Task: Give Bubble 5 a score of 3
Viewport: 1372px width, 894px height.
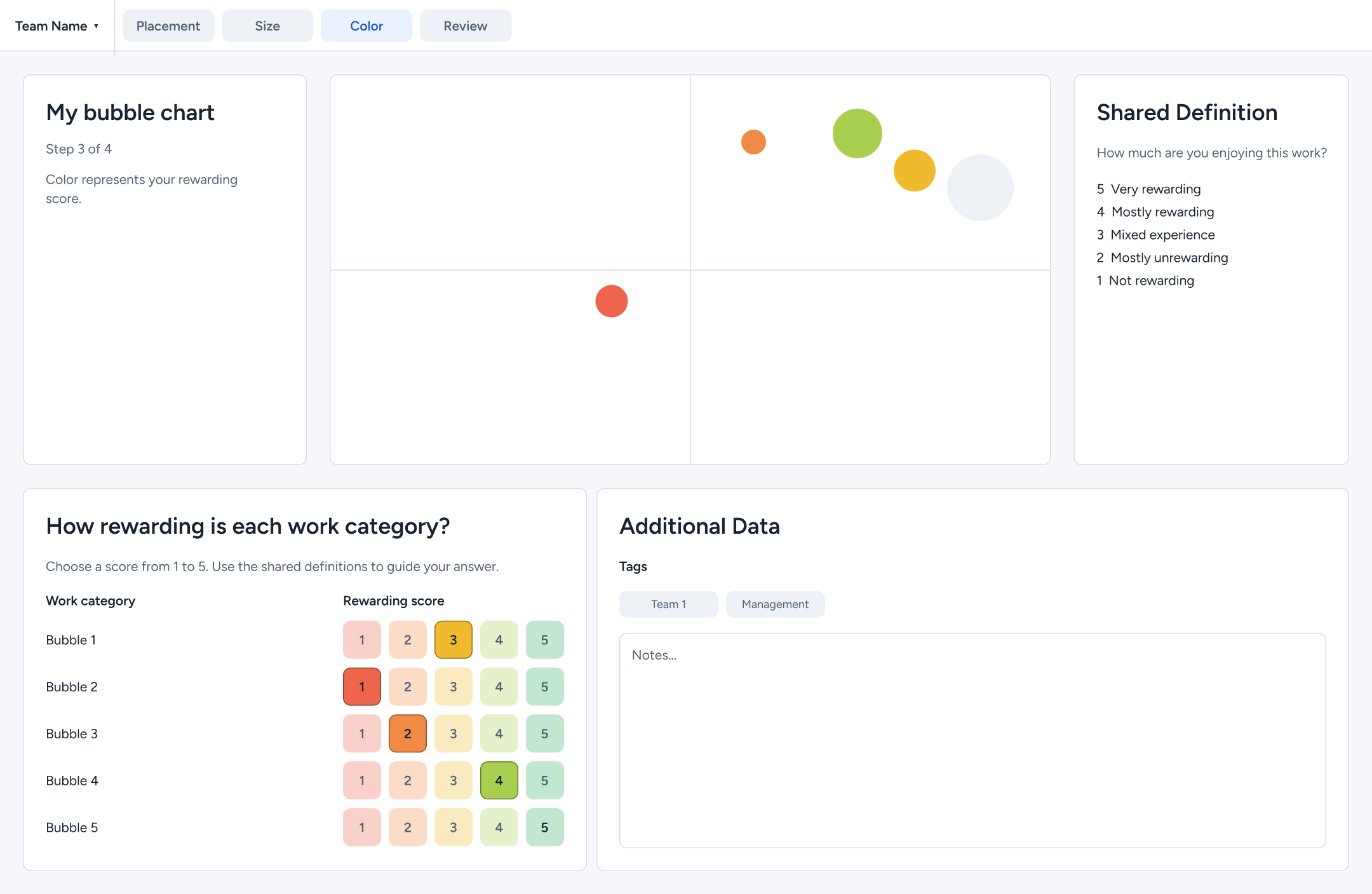Action: point(454,828)
